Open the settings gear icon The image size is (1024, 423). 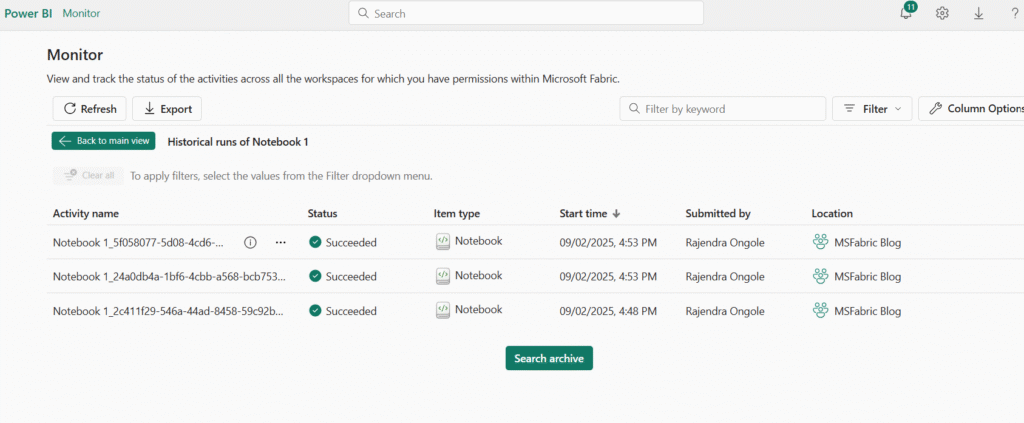(x=942, y=13)
